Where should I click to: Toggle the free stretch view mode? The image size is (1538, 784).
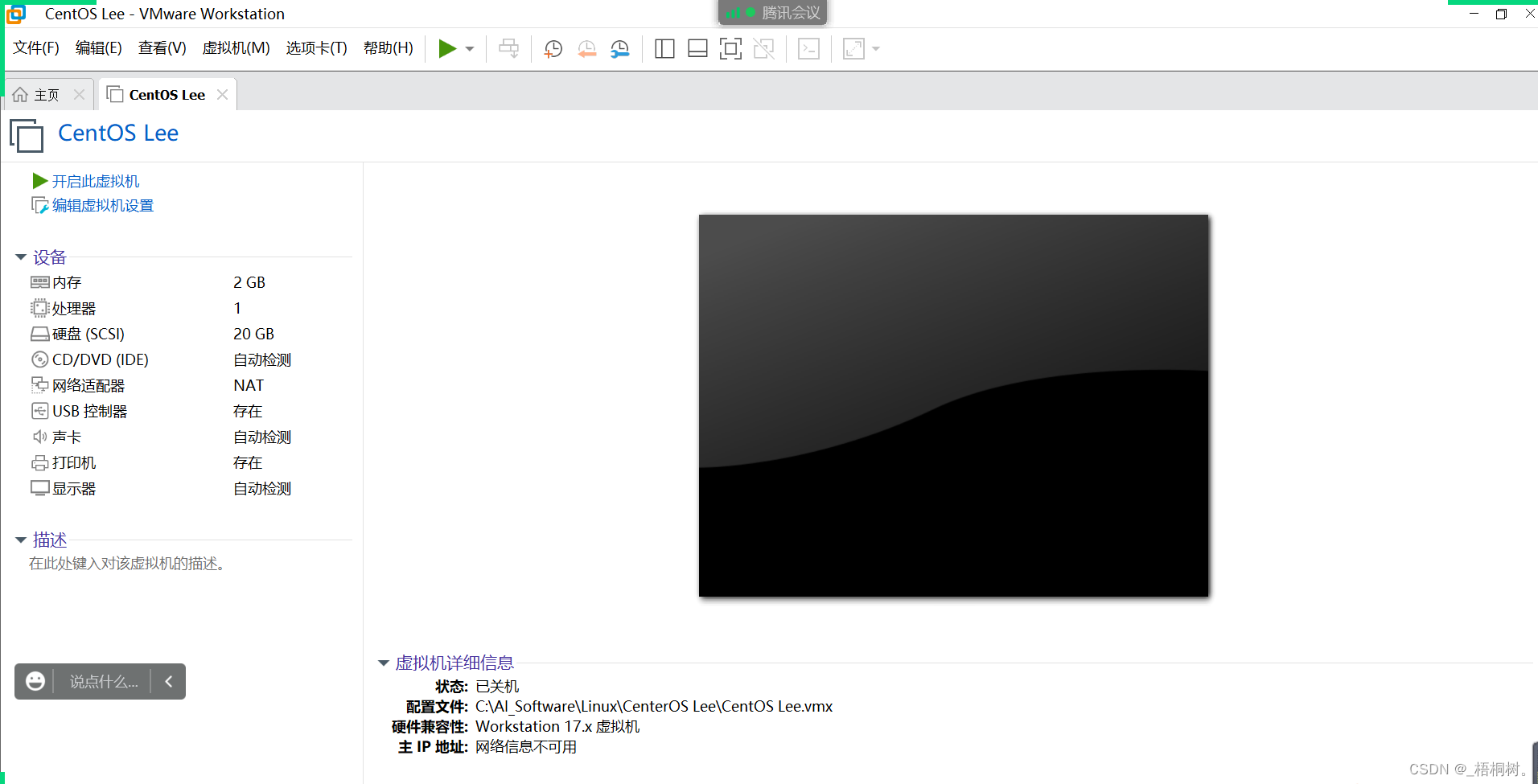854,48
